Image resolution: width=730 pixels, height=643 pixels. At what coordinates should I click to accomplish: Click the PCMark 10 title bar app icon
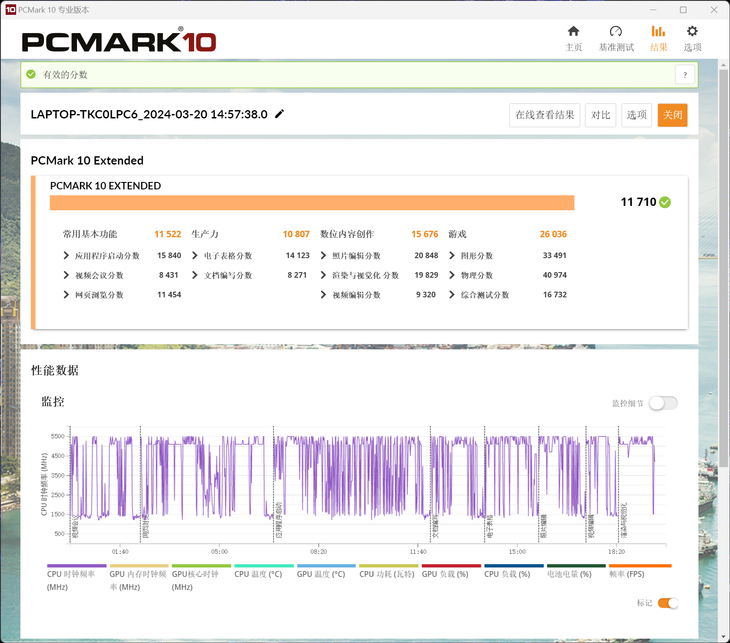pos(10,10)
